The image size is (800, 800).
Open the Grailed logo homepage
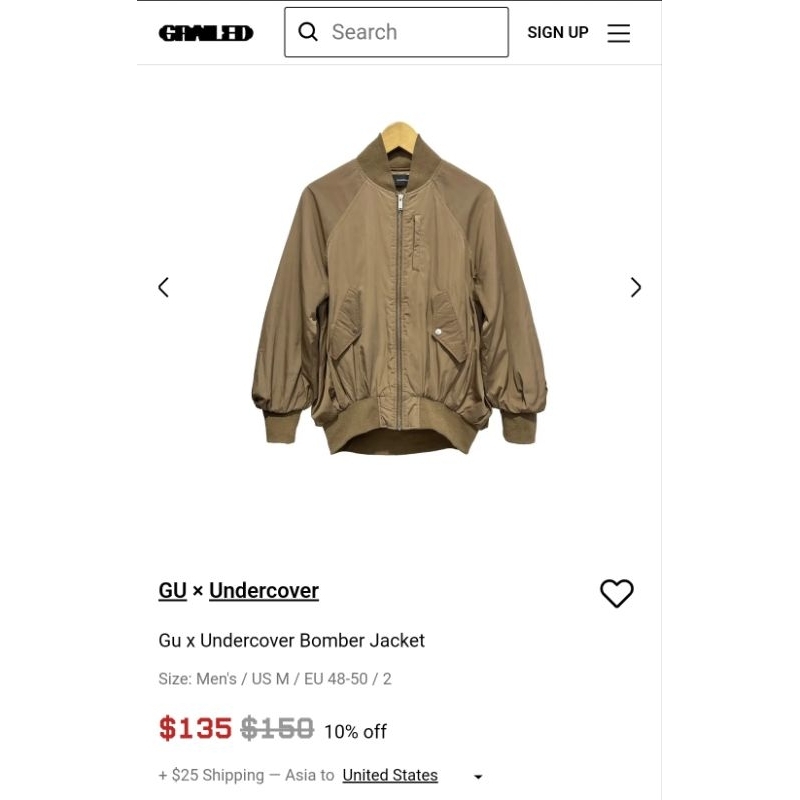point(206,33)
